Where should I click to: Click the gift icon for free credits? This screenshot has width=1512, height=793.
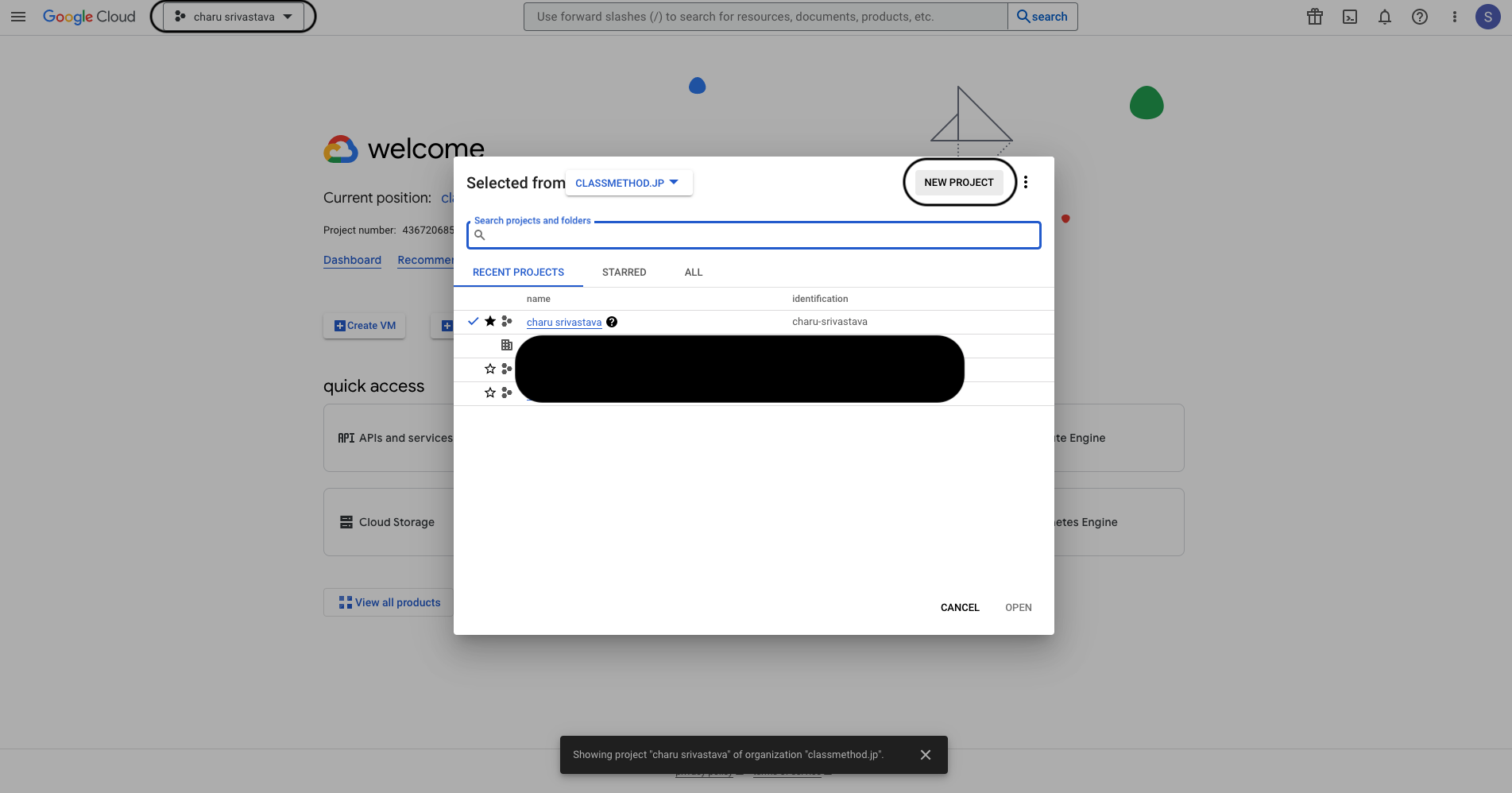(1314, 17)
